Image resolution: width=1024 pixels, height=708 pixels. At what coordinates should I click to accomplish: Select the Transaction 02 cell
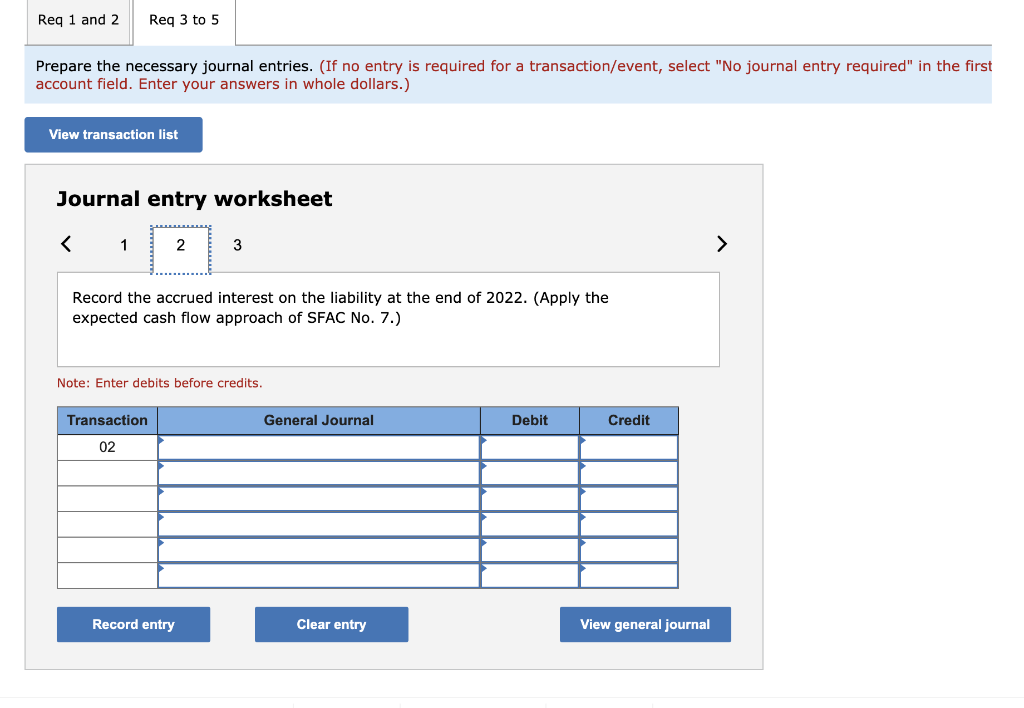(x=107, y=447)
